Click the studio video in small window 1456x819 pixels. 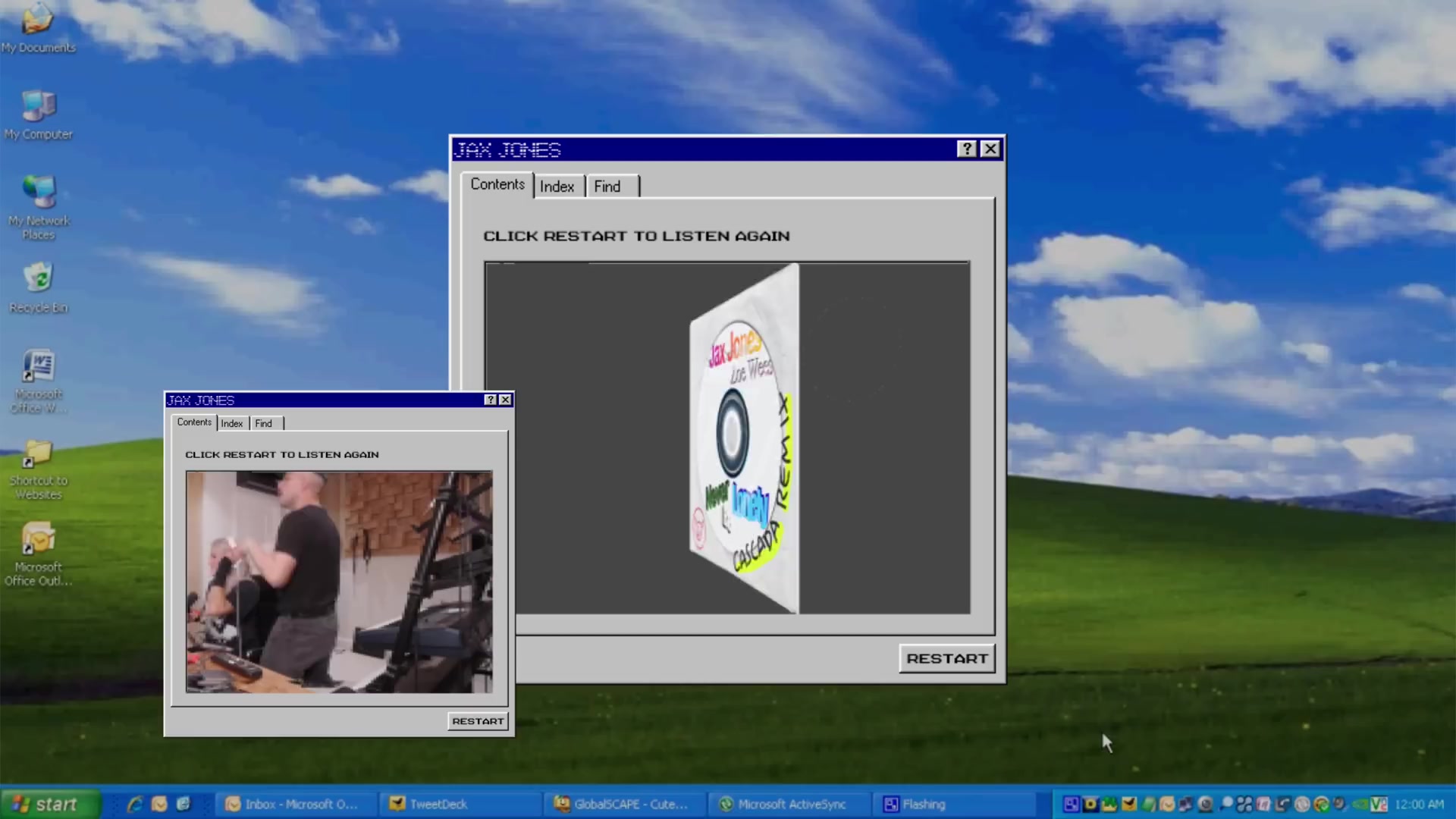(x=339, y=582)
